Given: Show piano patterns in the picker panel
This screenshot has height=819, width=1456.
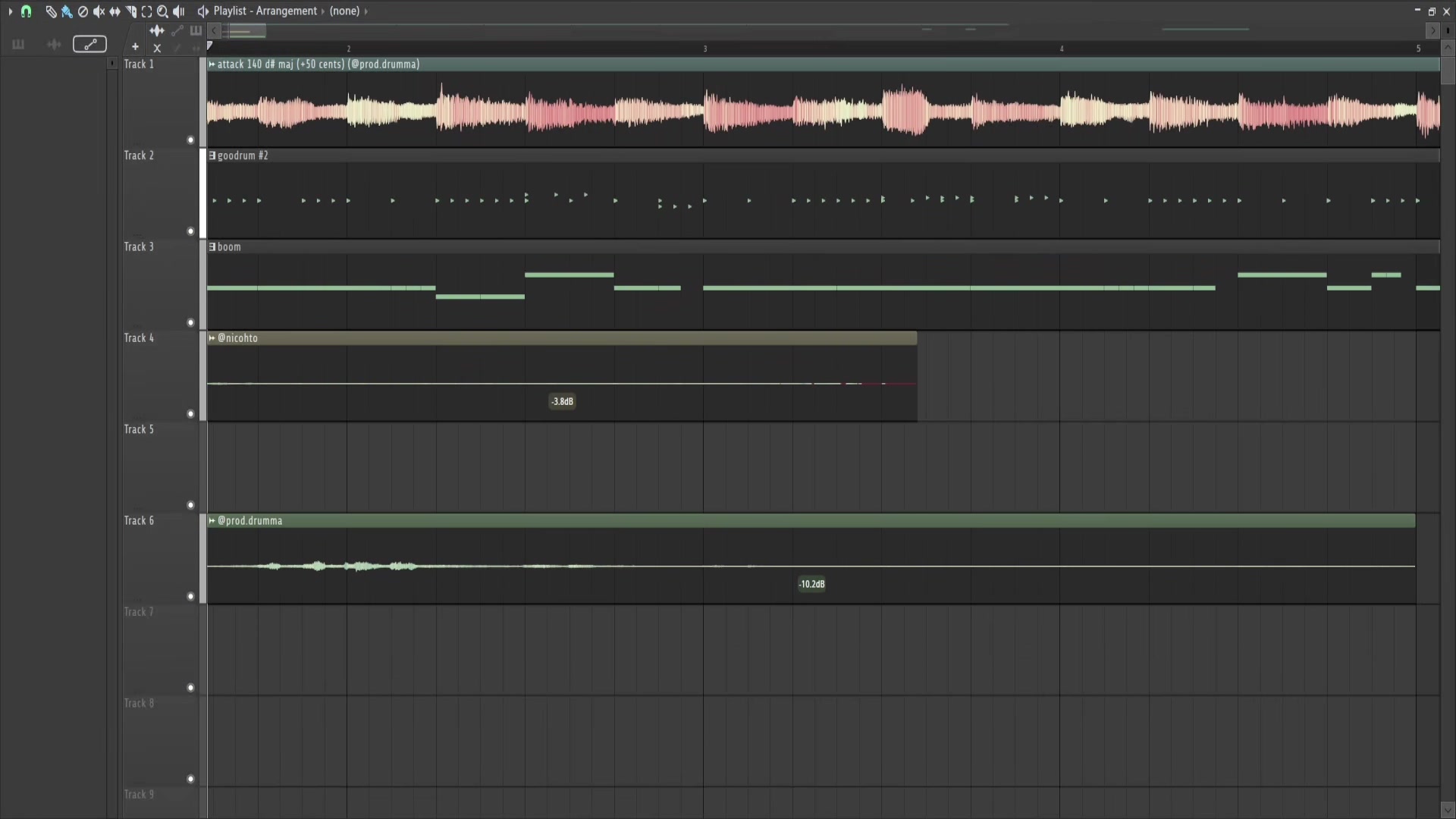Looking at the screenshot, I should coord(18,45).
